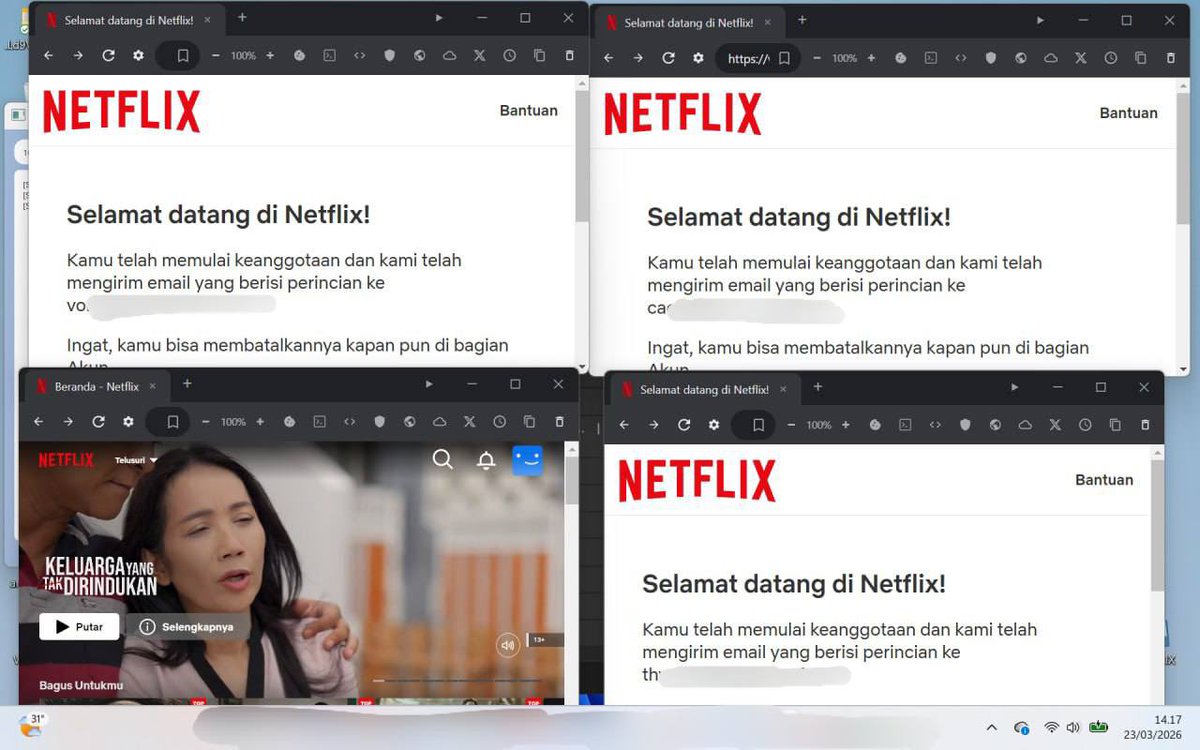Open Selengkapnya for more info

(x=187, y=627)
